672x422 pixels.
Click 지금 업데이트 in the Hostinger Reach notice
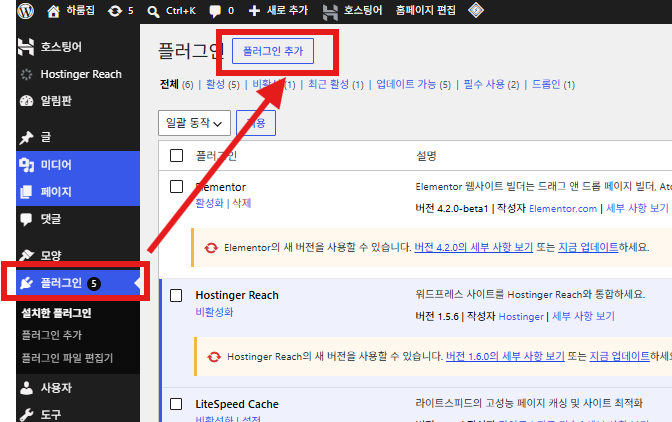point(619,356)
